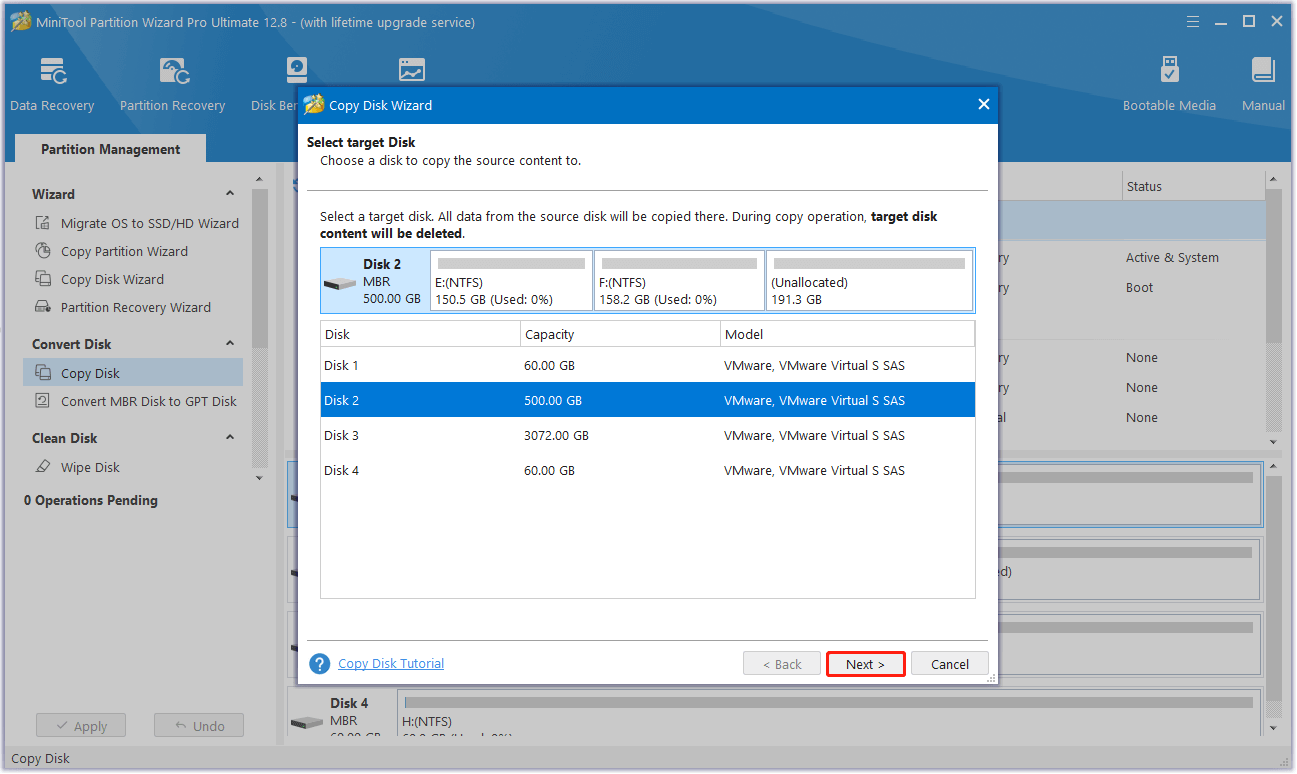Select Disk 2 row in disk list
This screenshot has height=774, width=1297.
pos(647,400)
